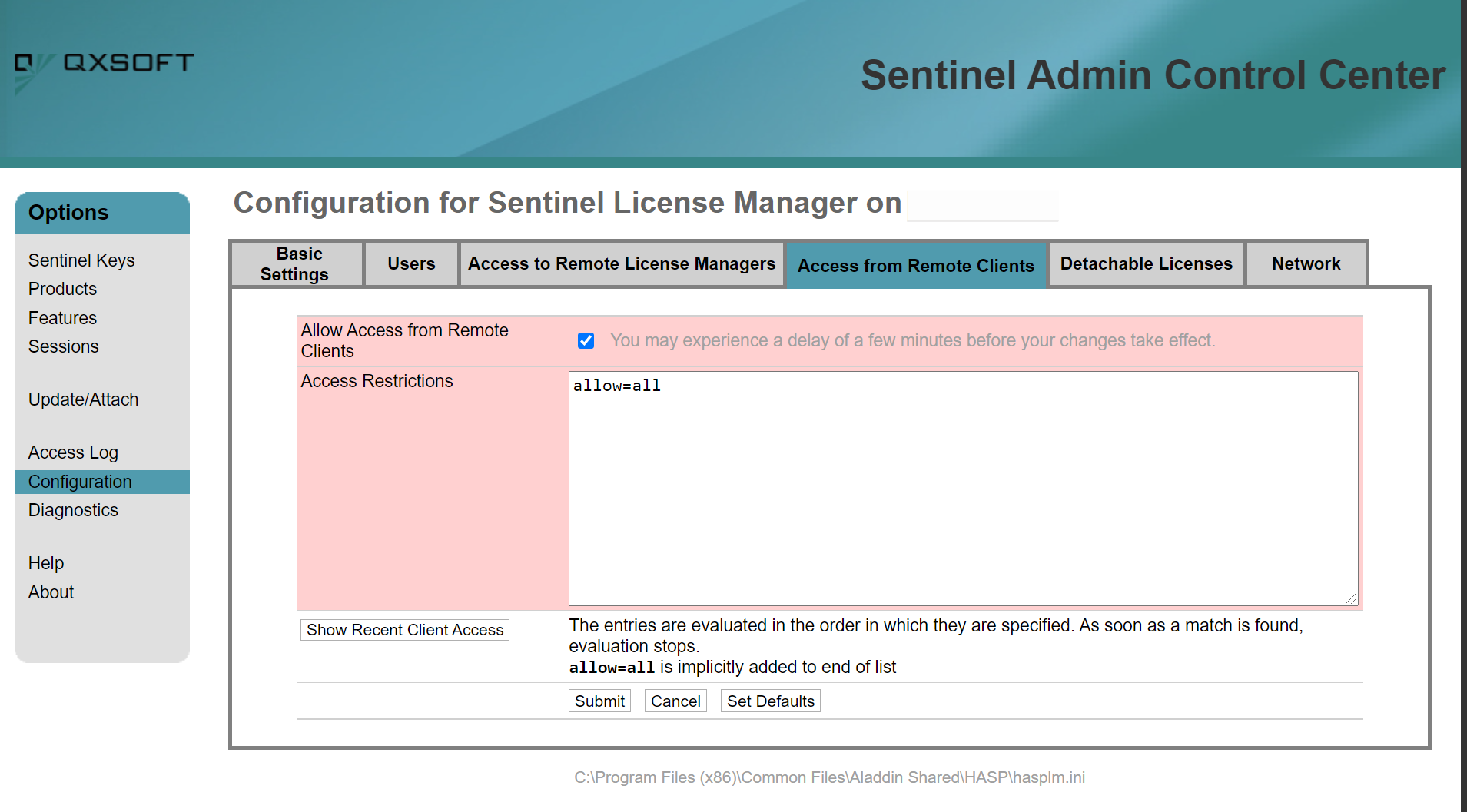Open the Products page
1467x812 pixels.
pos(62,289)
